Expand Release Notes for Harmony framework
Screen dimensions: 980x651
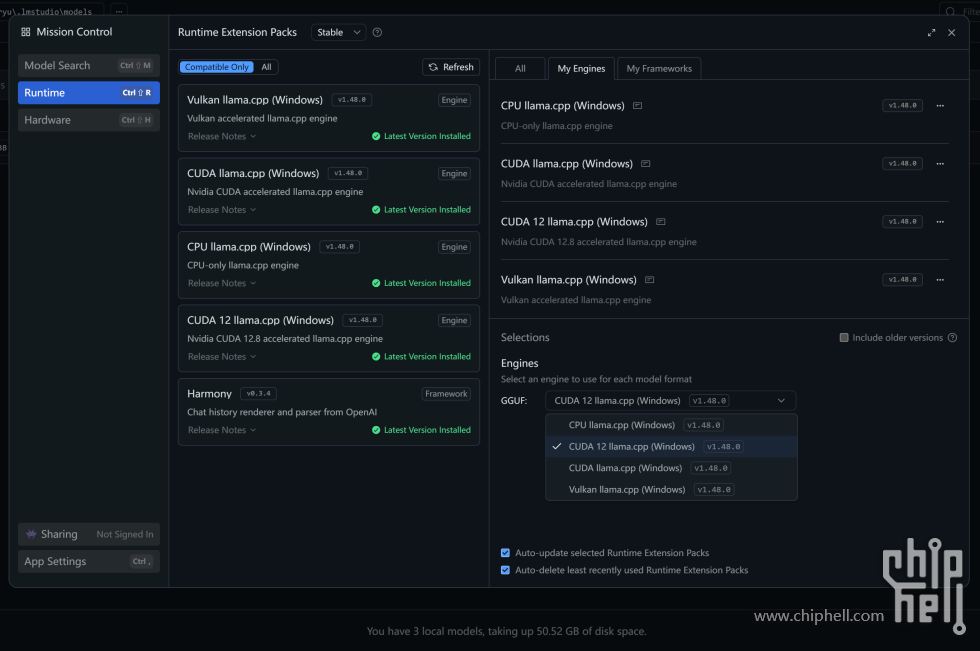click(x=222, y=430)
